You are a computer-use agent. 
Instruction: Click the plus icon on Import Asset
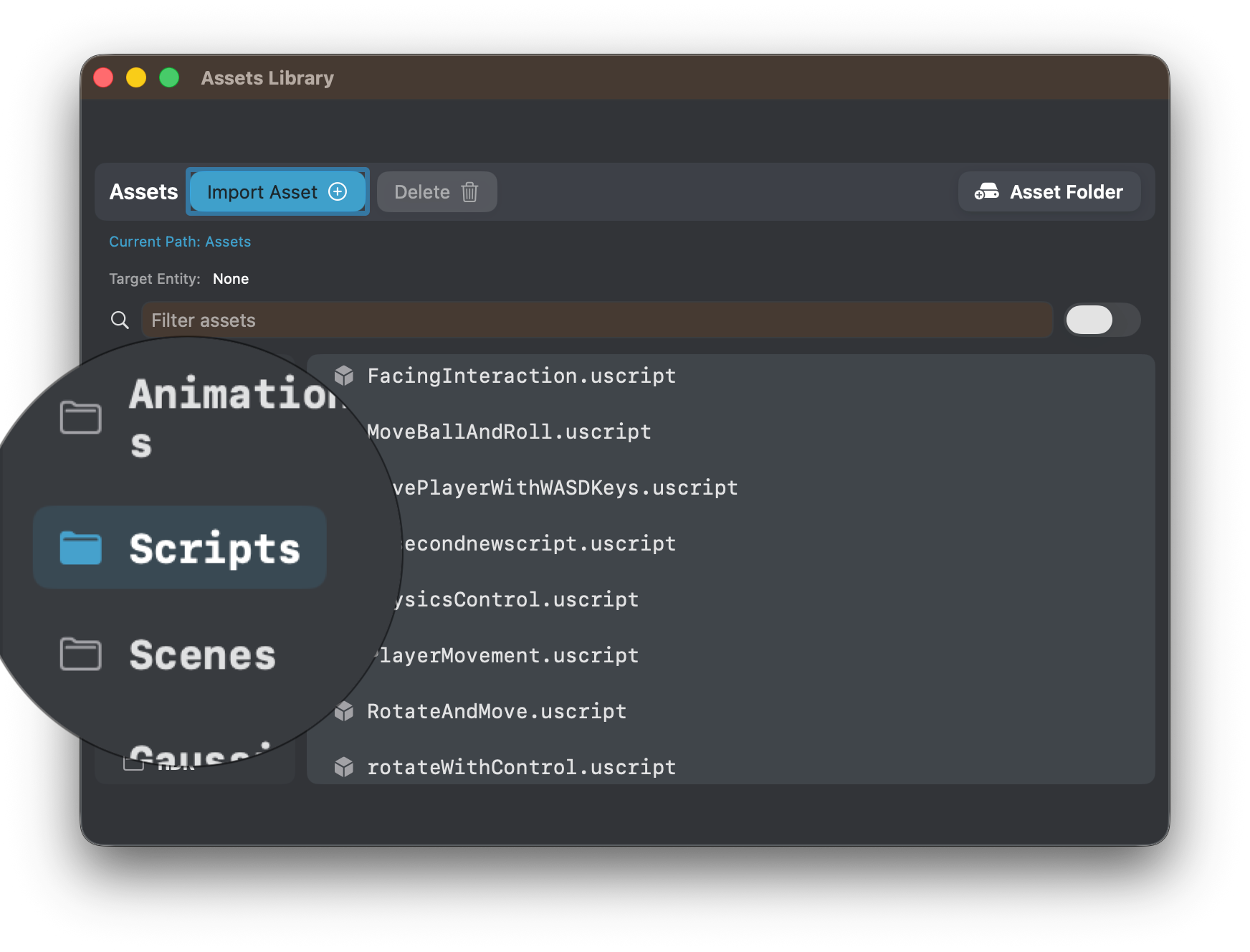338,191
